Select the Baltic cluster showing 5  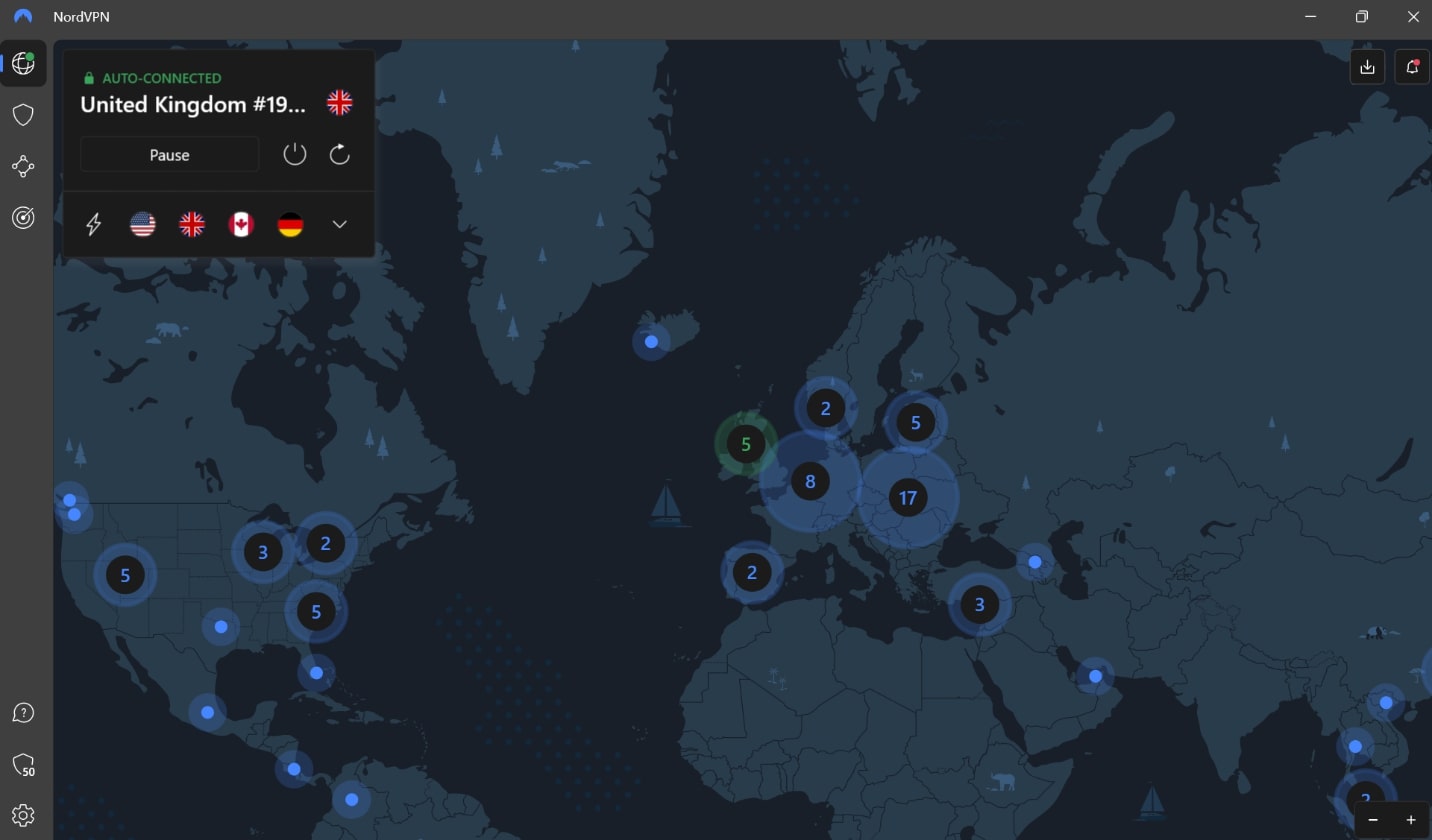coord(915,422)
